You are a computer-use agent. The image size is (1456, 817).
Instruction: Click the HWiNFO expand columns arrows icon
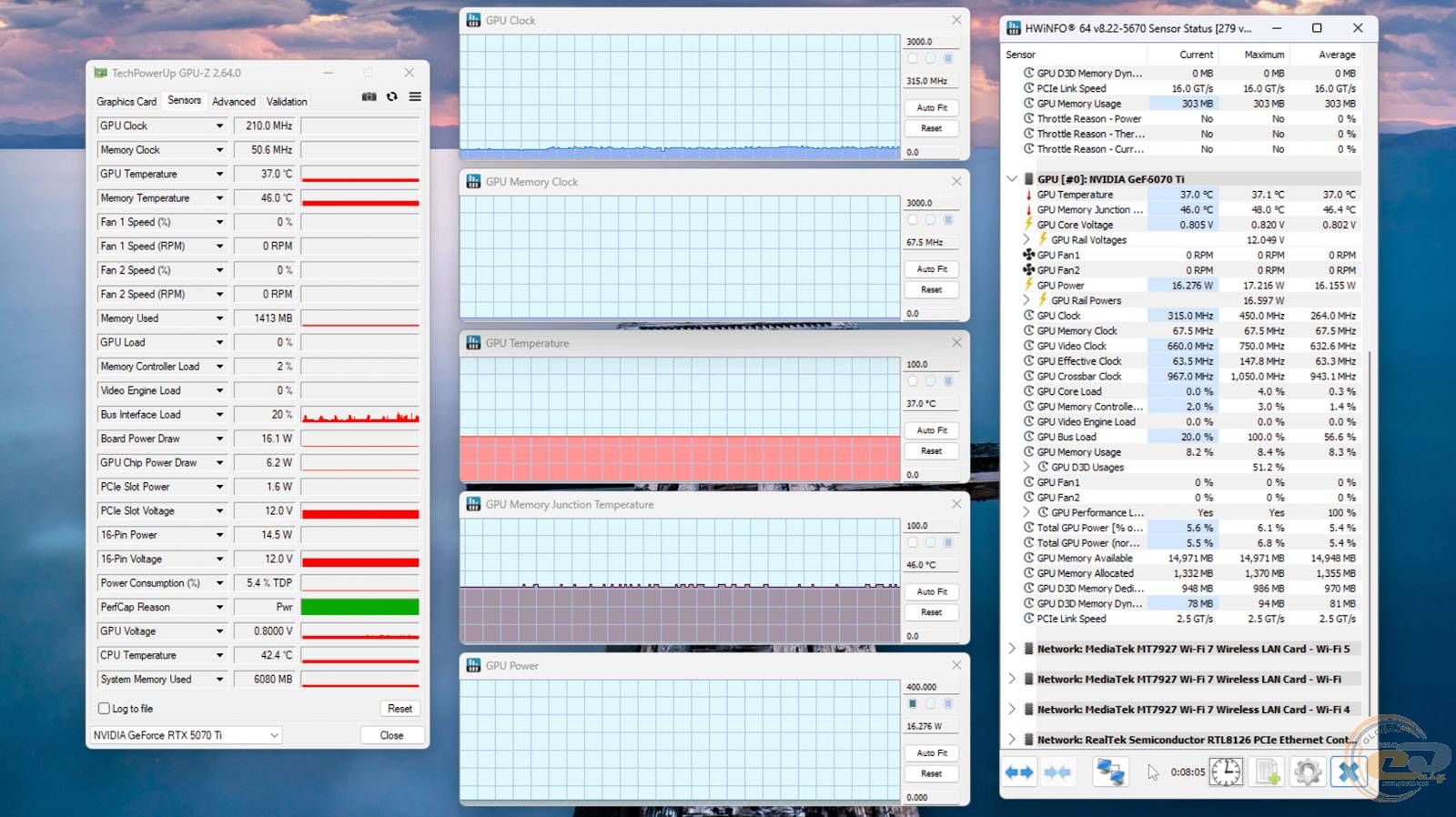click(1019, 772)
